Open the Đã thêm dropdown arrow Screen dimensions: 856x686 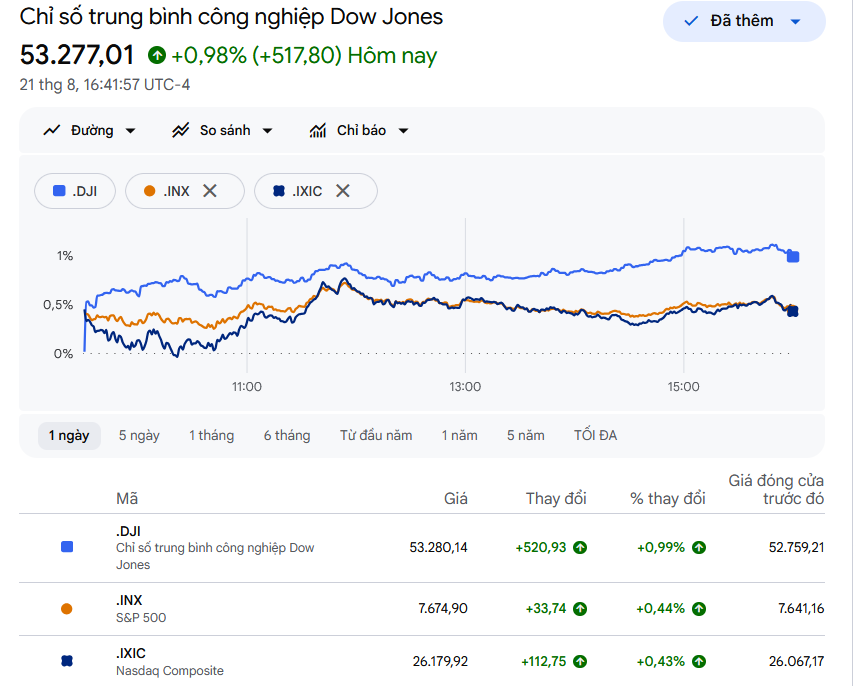coord(795,22)
